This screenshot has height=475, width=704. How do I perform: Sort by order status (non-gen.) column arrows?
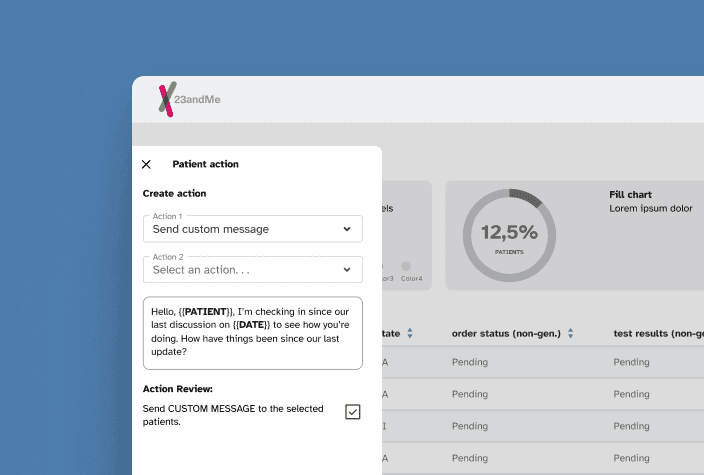click(x=570, y=333)
